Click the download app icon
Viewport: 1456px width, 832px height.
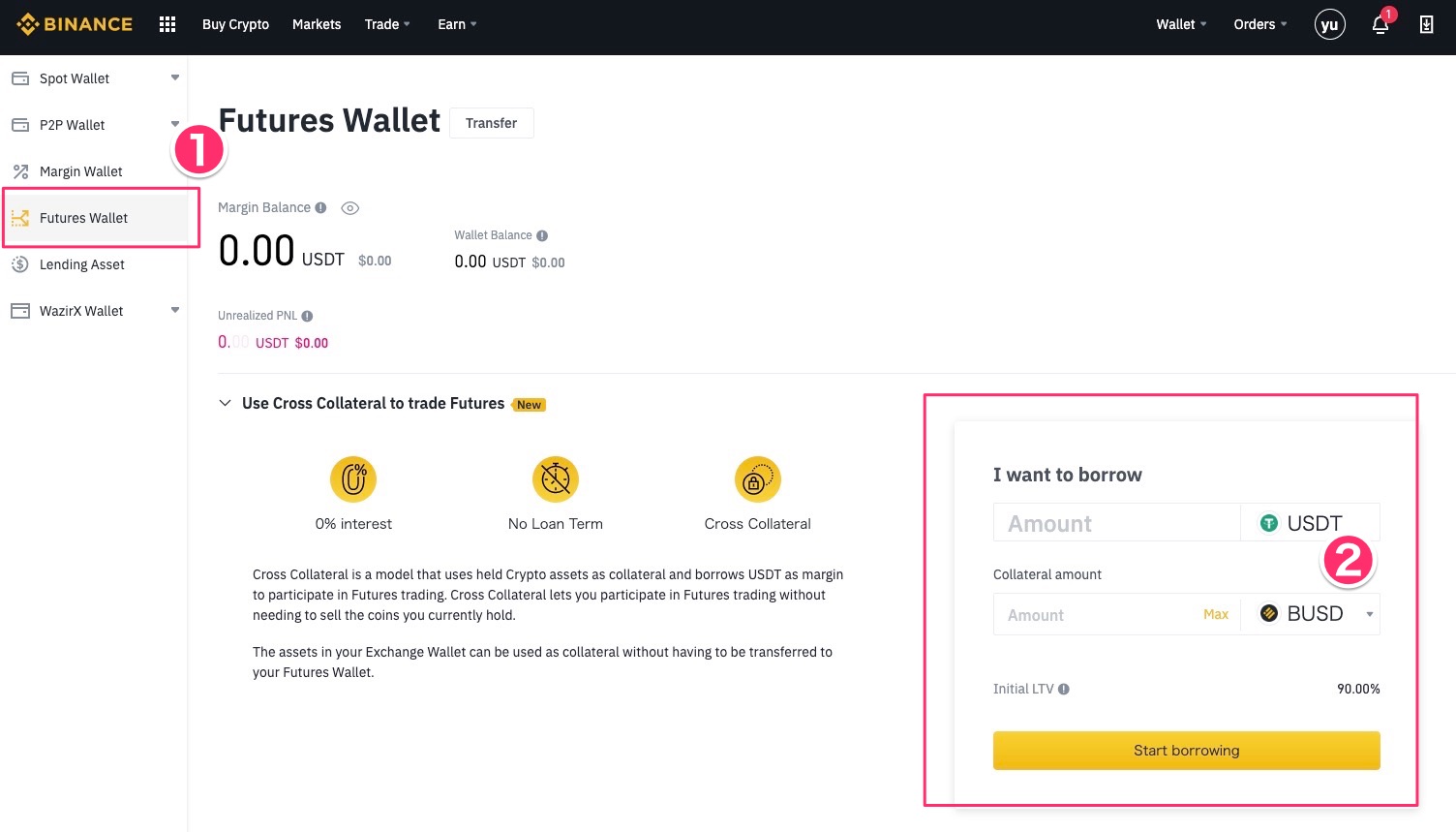[x=1426, y=24]
